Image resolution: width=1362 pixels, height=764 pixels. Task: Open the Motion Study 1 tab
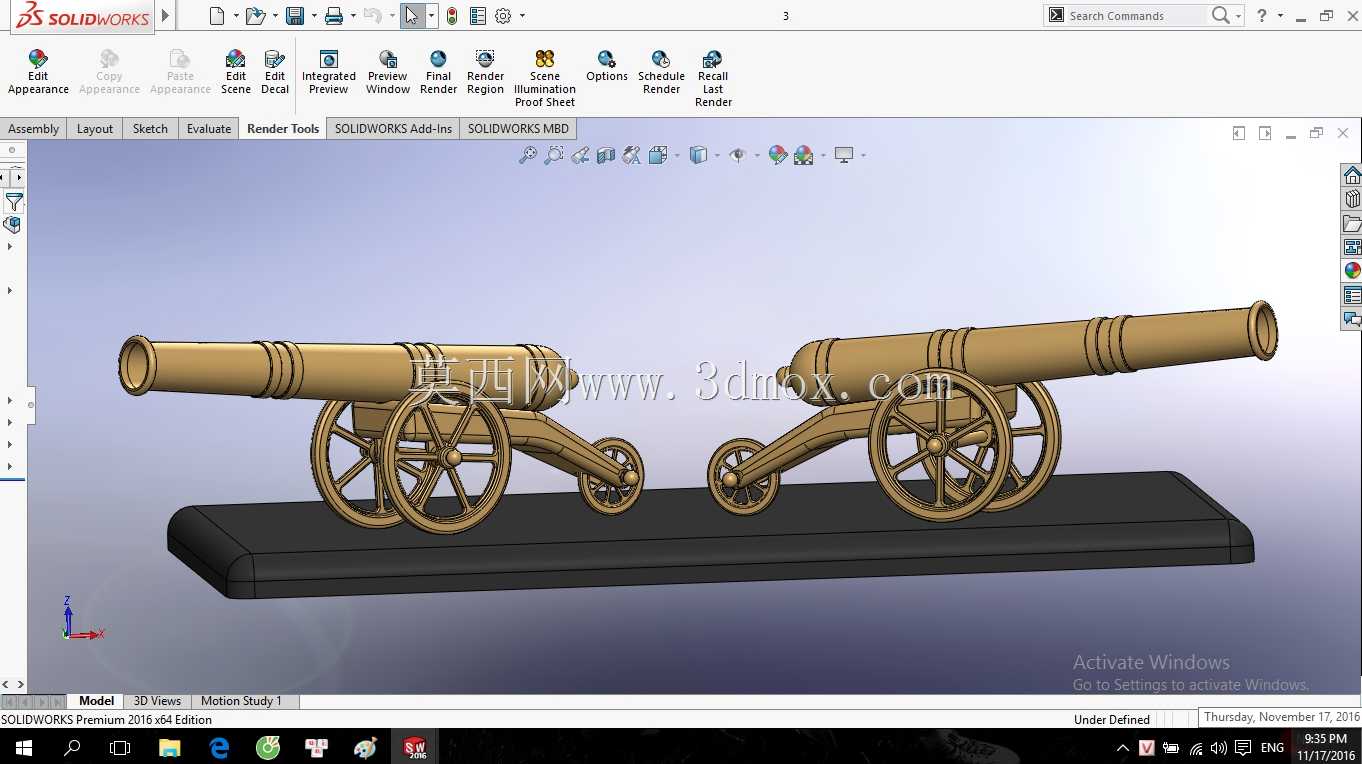point(241,701)
